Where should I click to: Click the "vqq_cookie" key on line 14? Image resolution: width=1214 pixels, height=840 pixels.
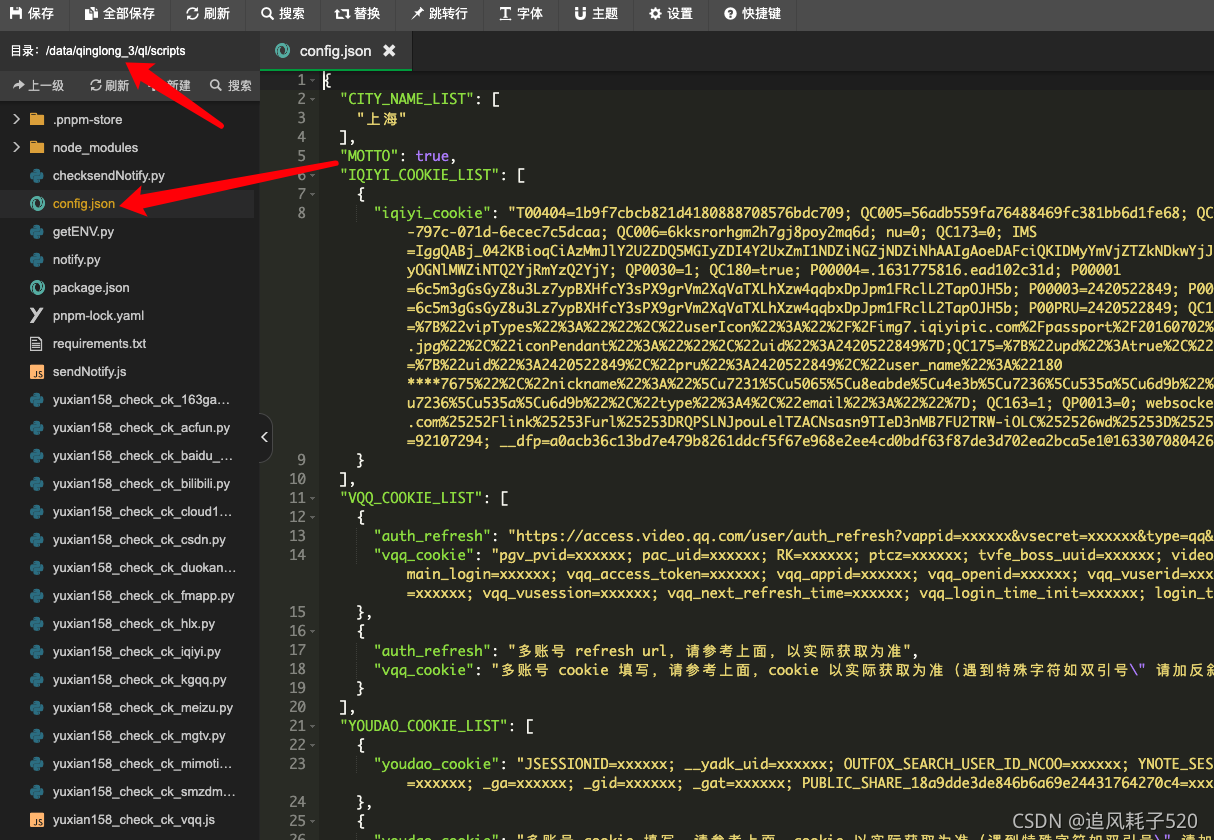424,555
